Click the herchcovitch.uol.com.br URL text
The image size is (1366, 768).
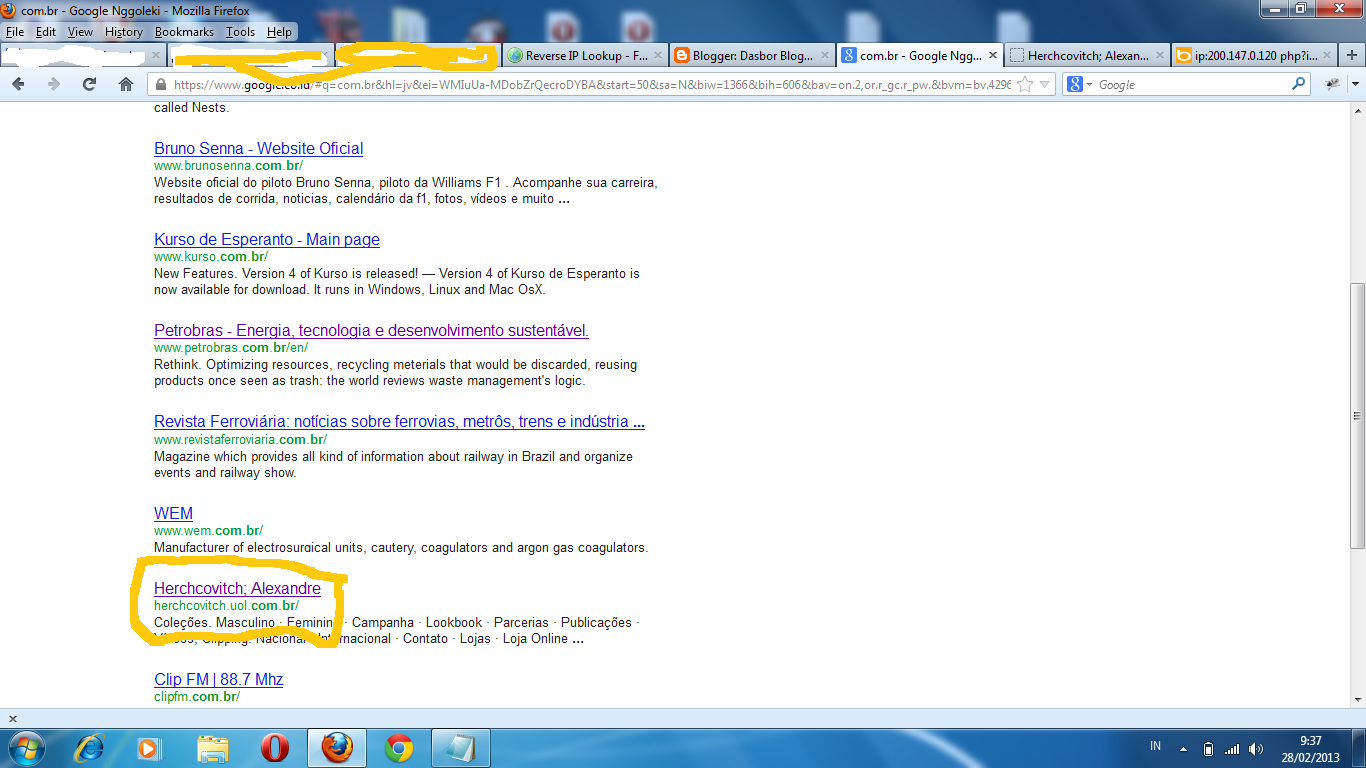226,606
